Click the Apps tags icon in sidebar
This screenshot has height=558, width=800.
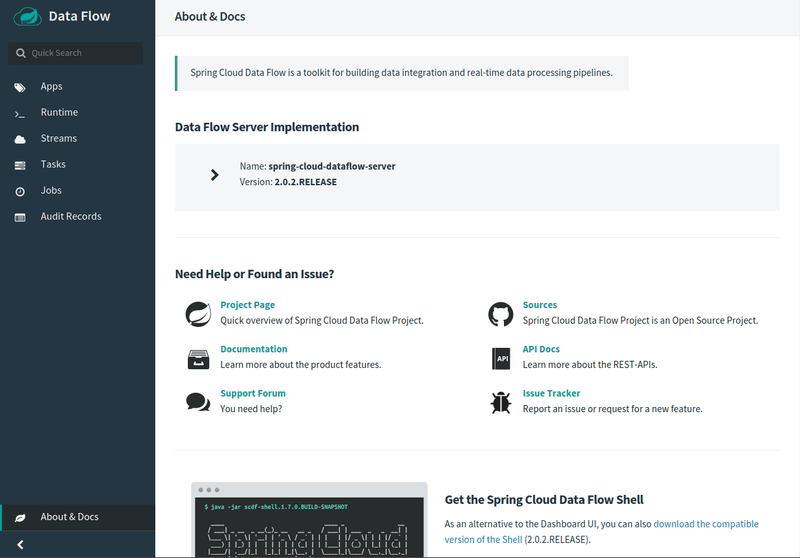(x=20, y=87)
